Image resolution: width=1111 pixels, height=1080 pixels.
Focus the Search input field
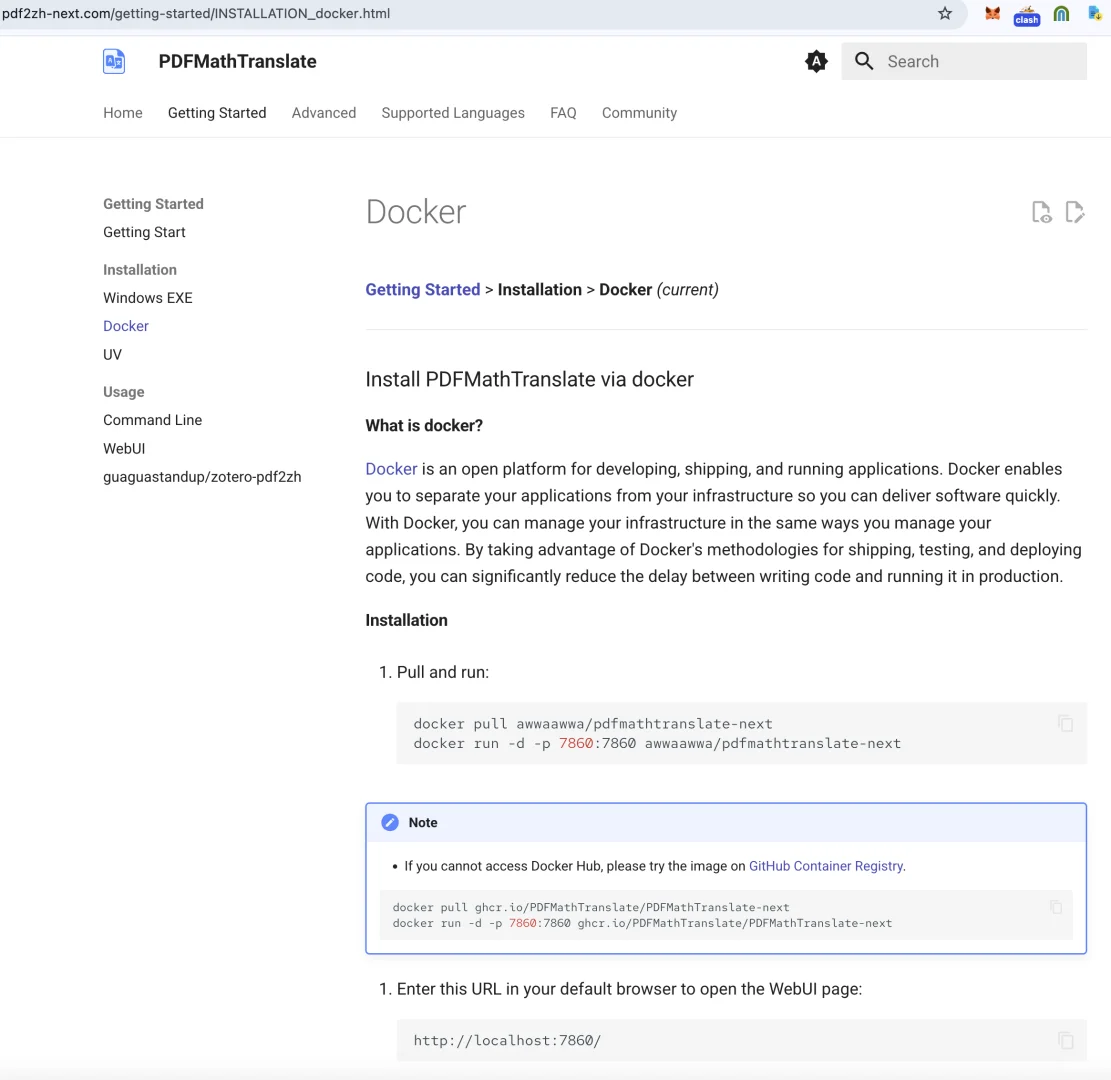[964, 61]
